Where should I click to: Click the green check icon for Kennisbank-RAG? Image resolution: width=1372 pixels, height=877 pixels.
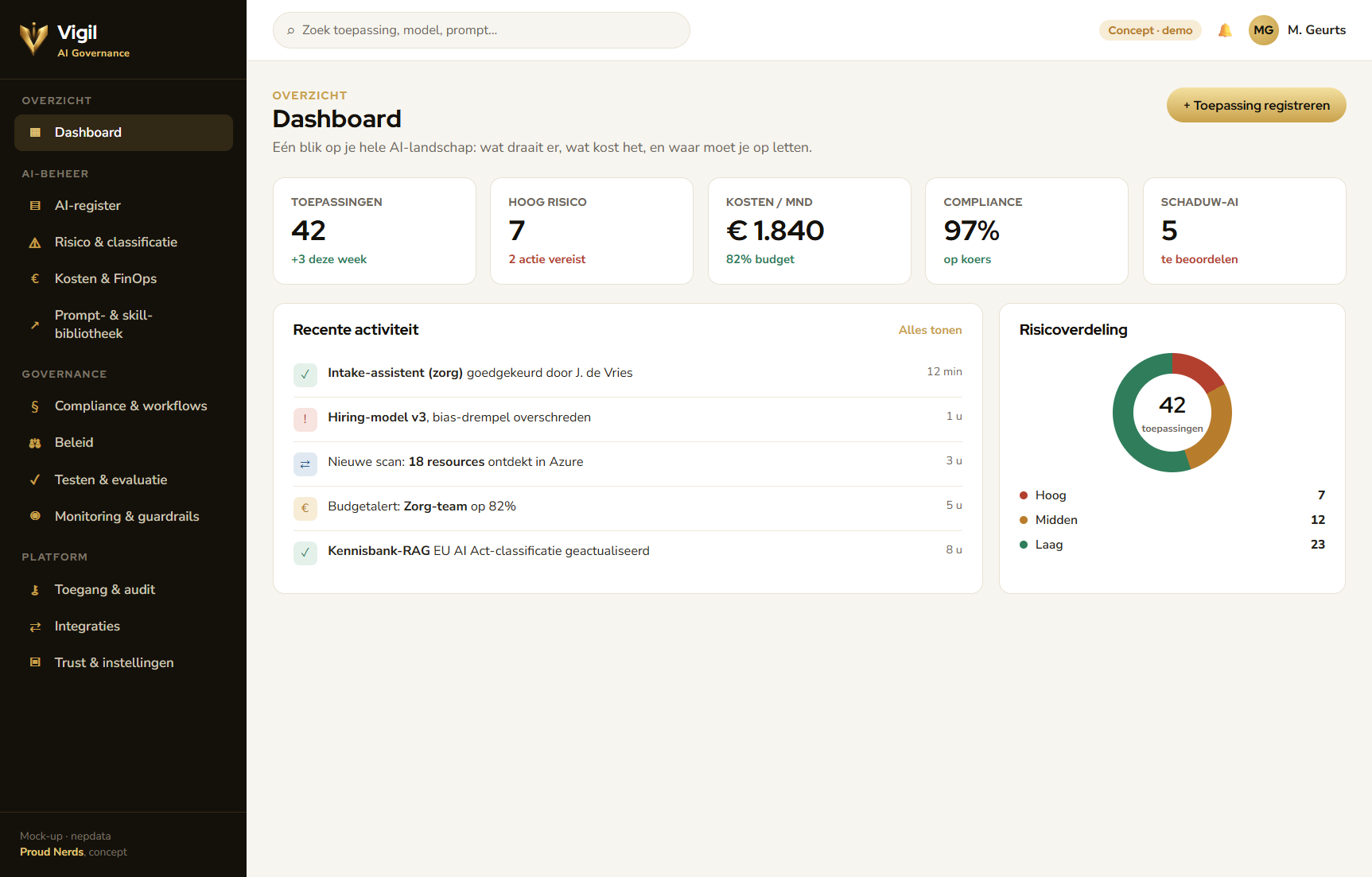pyautogui.click(x=305, y=553)
